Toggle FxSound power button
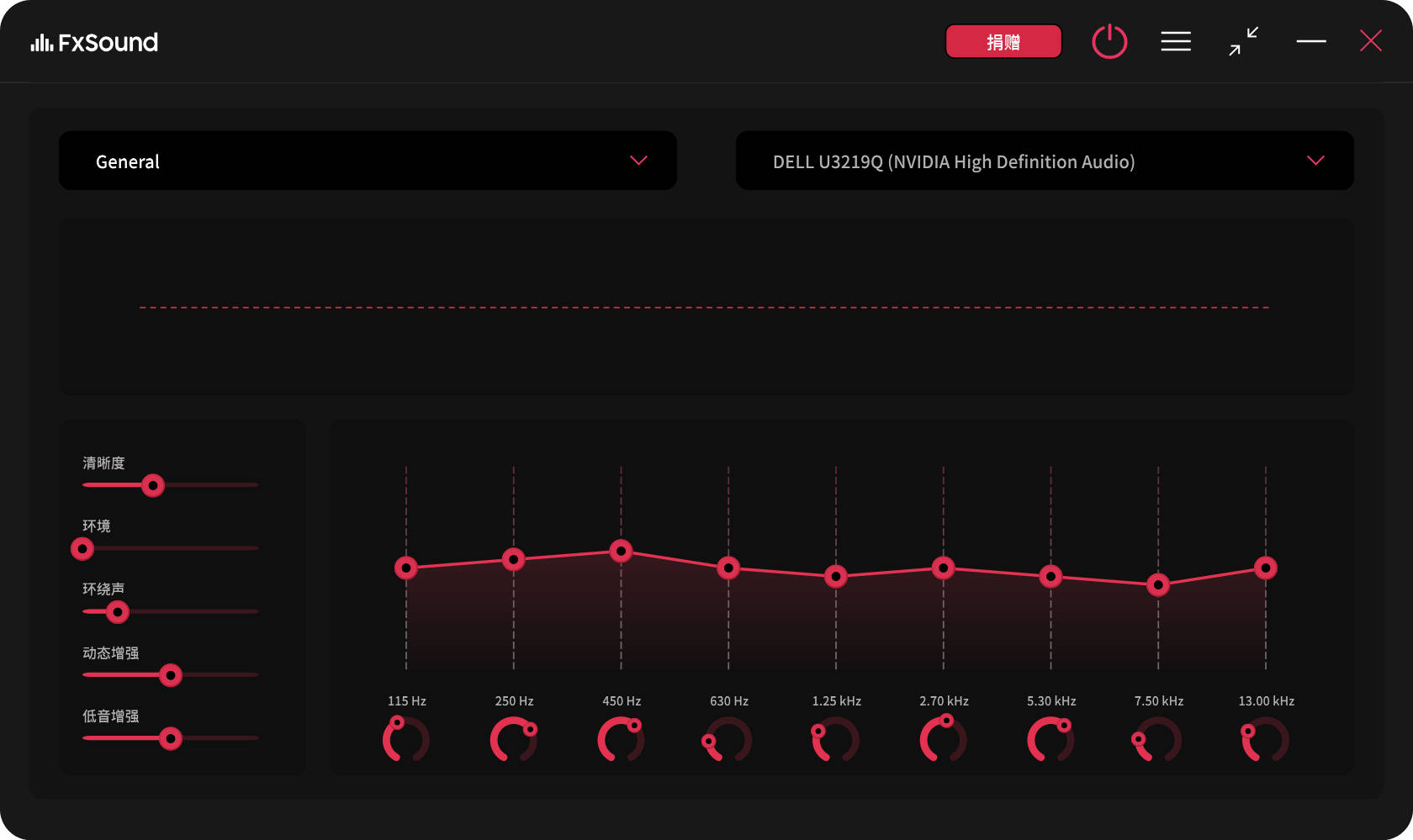The height and width of the screenshot is (840, 1413). 1109,41
